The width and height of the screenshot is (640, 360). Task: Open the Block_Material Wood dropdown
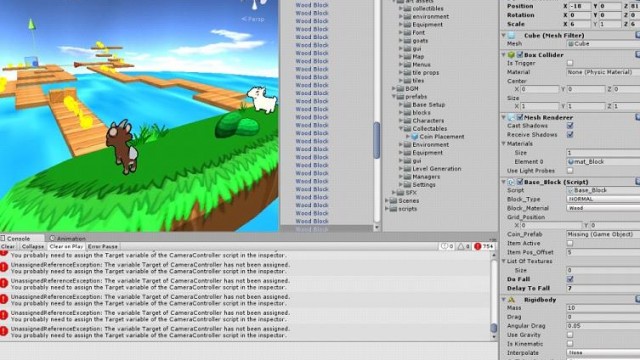click(x=603, y=208)
